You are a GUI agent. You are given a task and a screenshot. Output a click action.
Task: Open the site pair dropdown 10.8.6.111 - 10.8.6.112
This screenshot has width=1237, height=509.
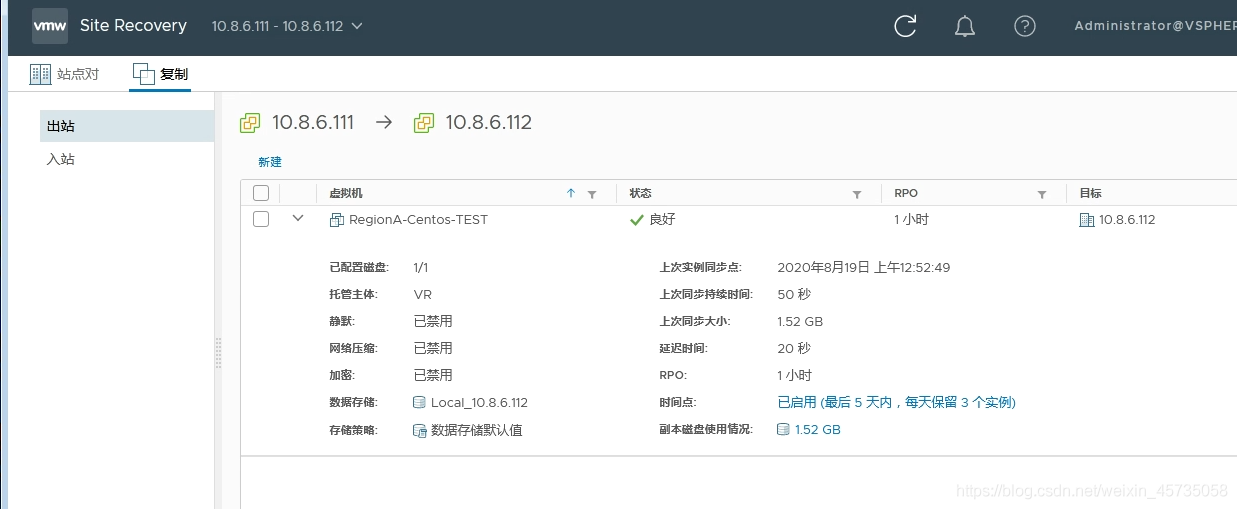(x=287, y=26)
